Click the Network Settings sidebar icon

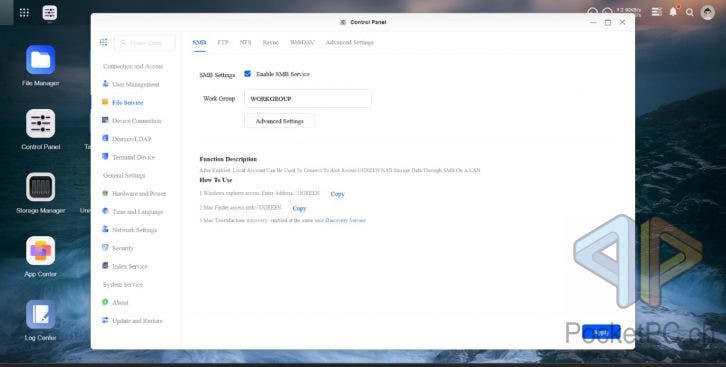105,229
